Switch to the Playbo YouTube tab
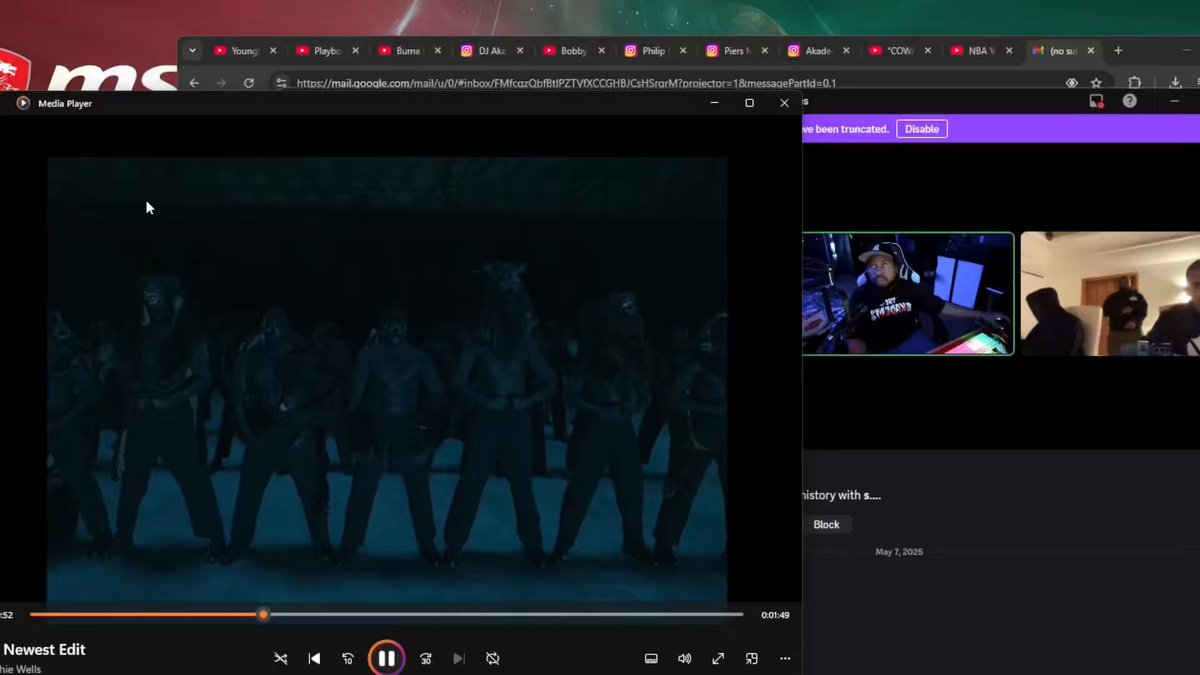 327,51
